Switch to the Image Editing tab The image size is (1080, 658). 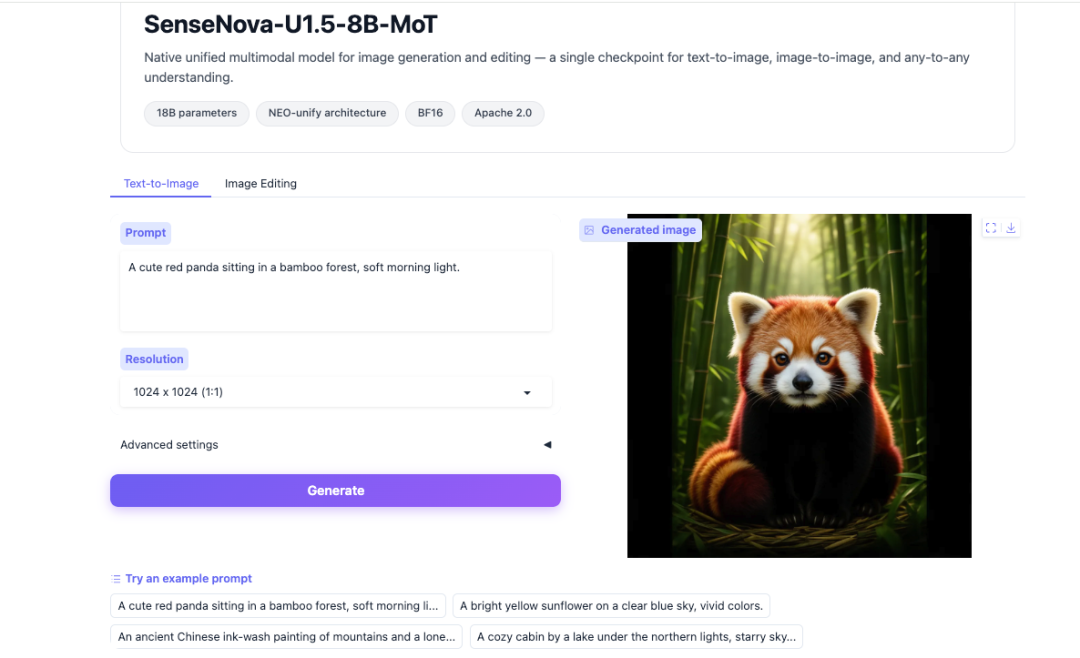point(260,183)
